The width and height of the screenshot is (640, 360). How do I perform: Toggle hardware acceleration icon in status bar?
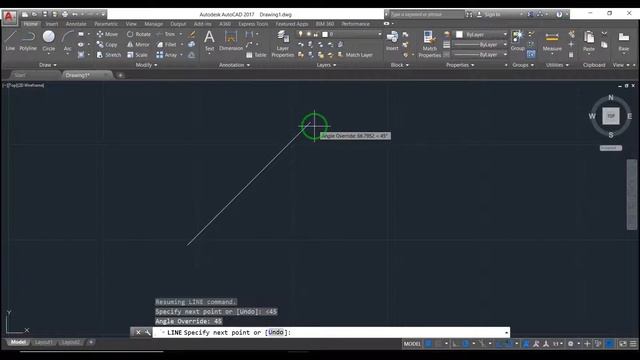coord(609,344)
